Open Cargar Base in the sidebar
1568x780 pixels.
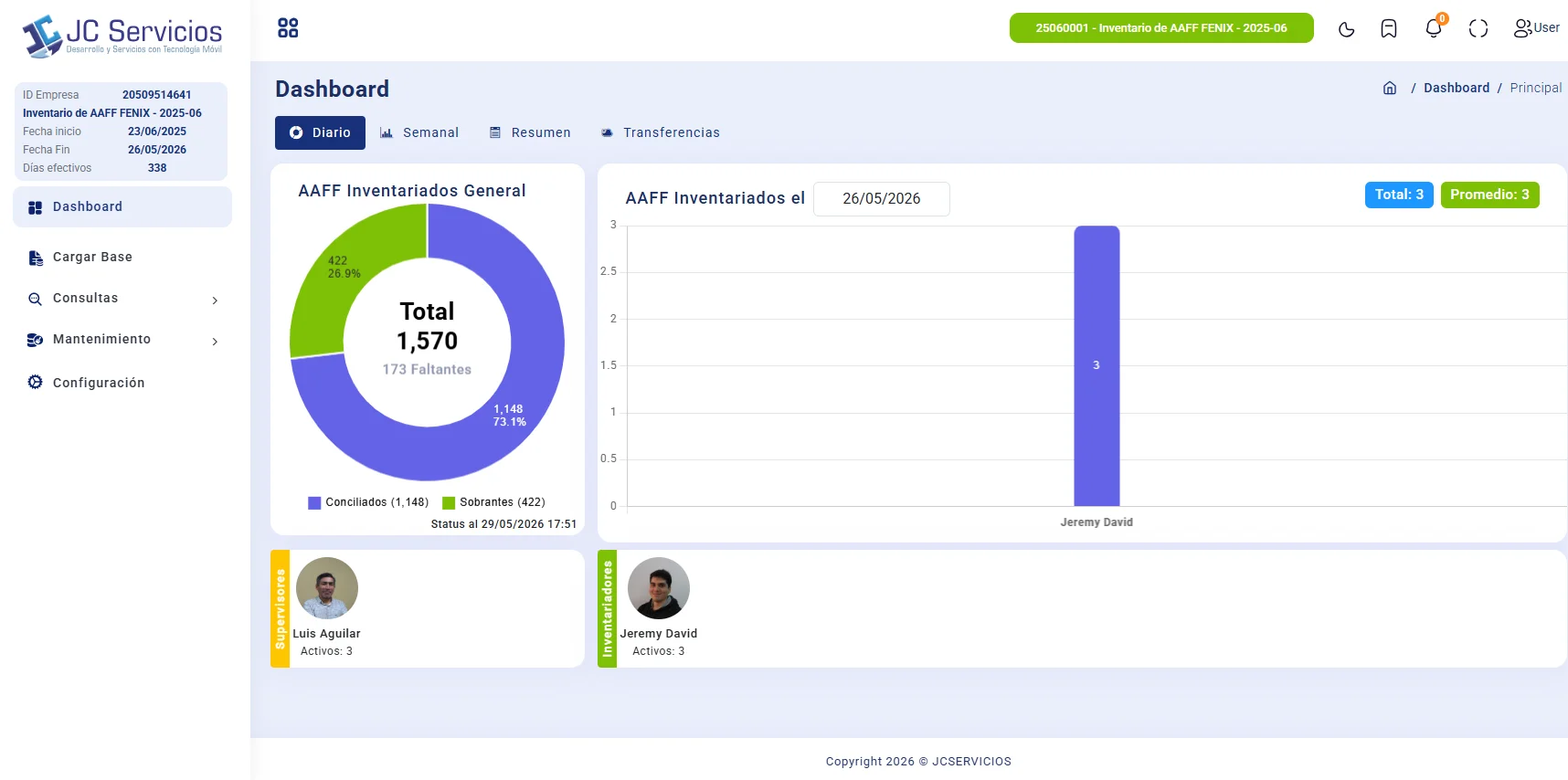92,258
